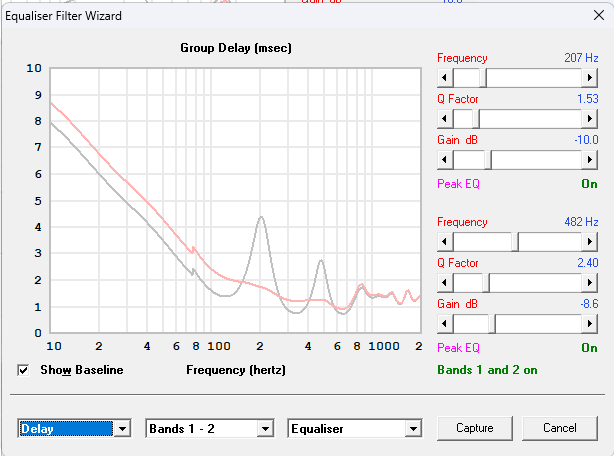Increase band 1 Gain dB with right arrow
The width and height of the screenshot is (614, 456).
[589, 160]
